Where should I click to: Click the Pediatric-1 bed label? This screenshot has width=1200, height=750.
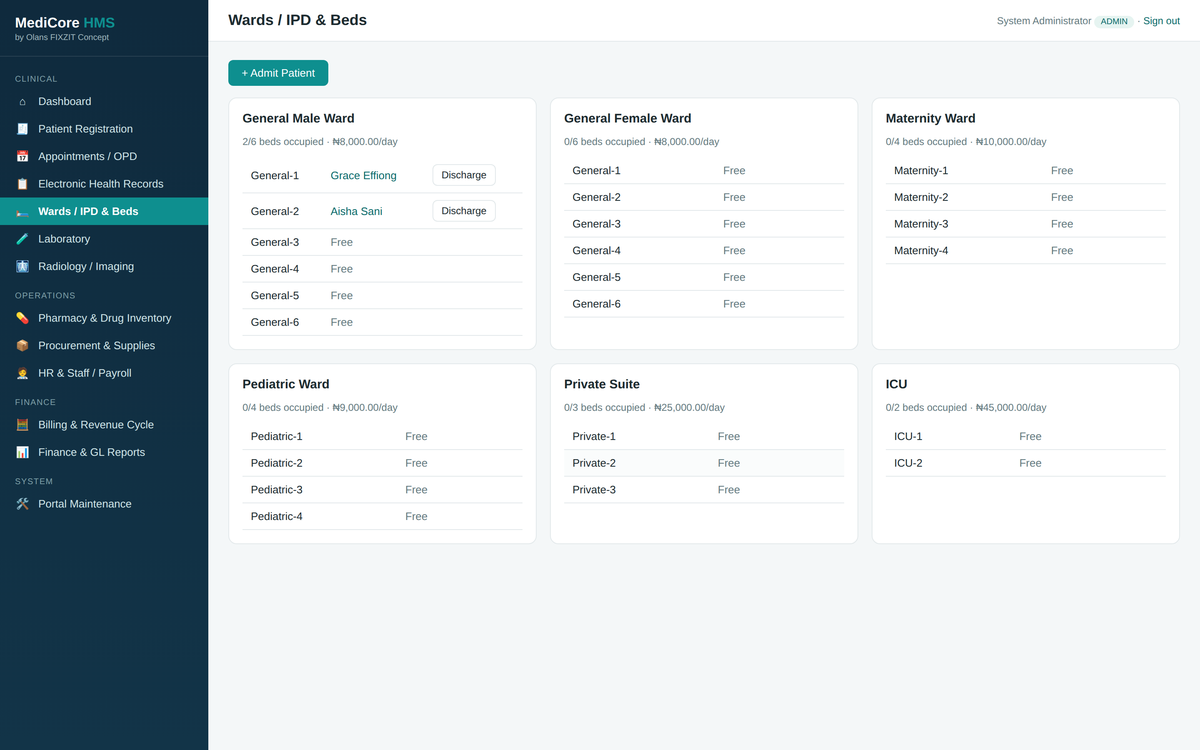tap(277, 437)
